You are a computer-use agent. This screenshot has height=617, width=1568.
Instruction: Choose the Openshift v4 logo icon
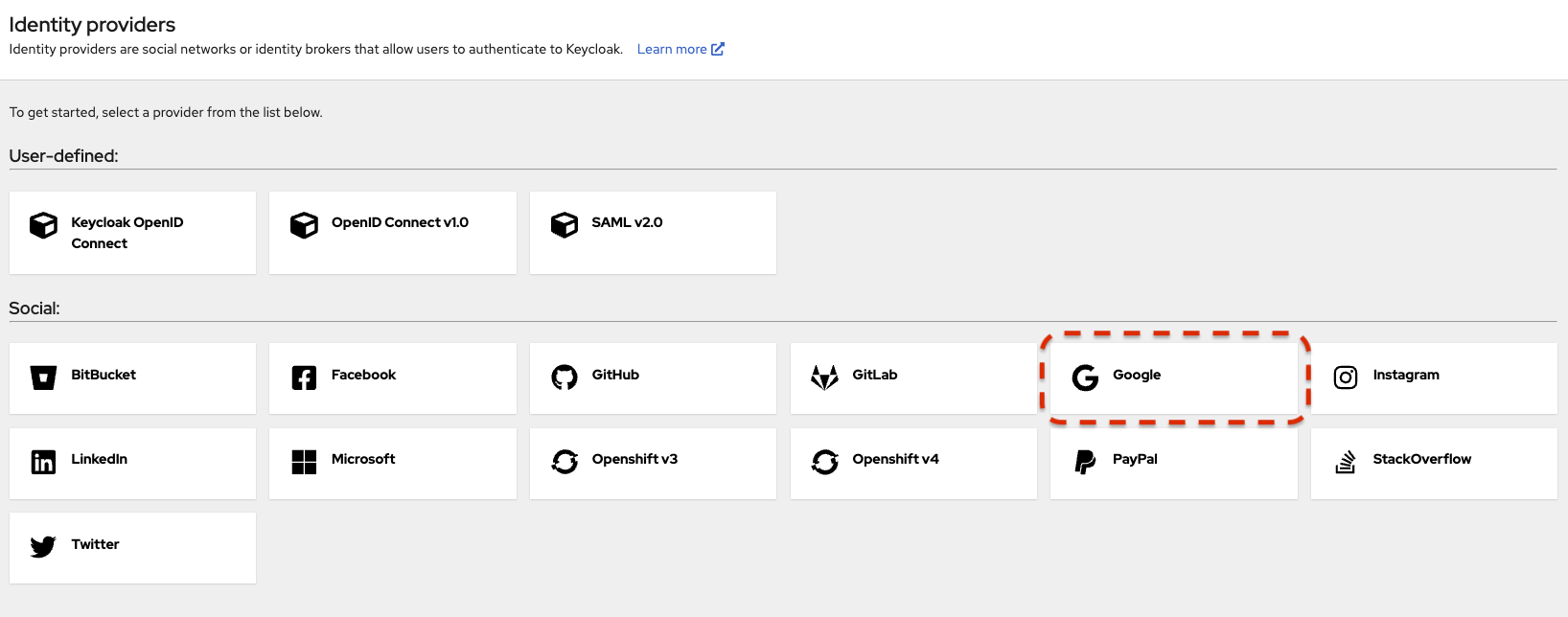[824, 462]
